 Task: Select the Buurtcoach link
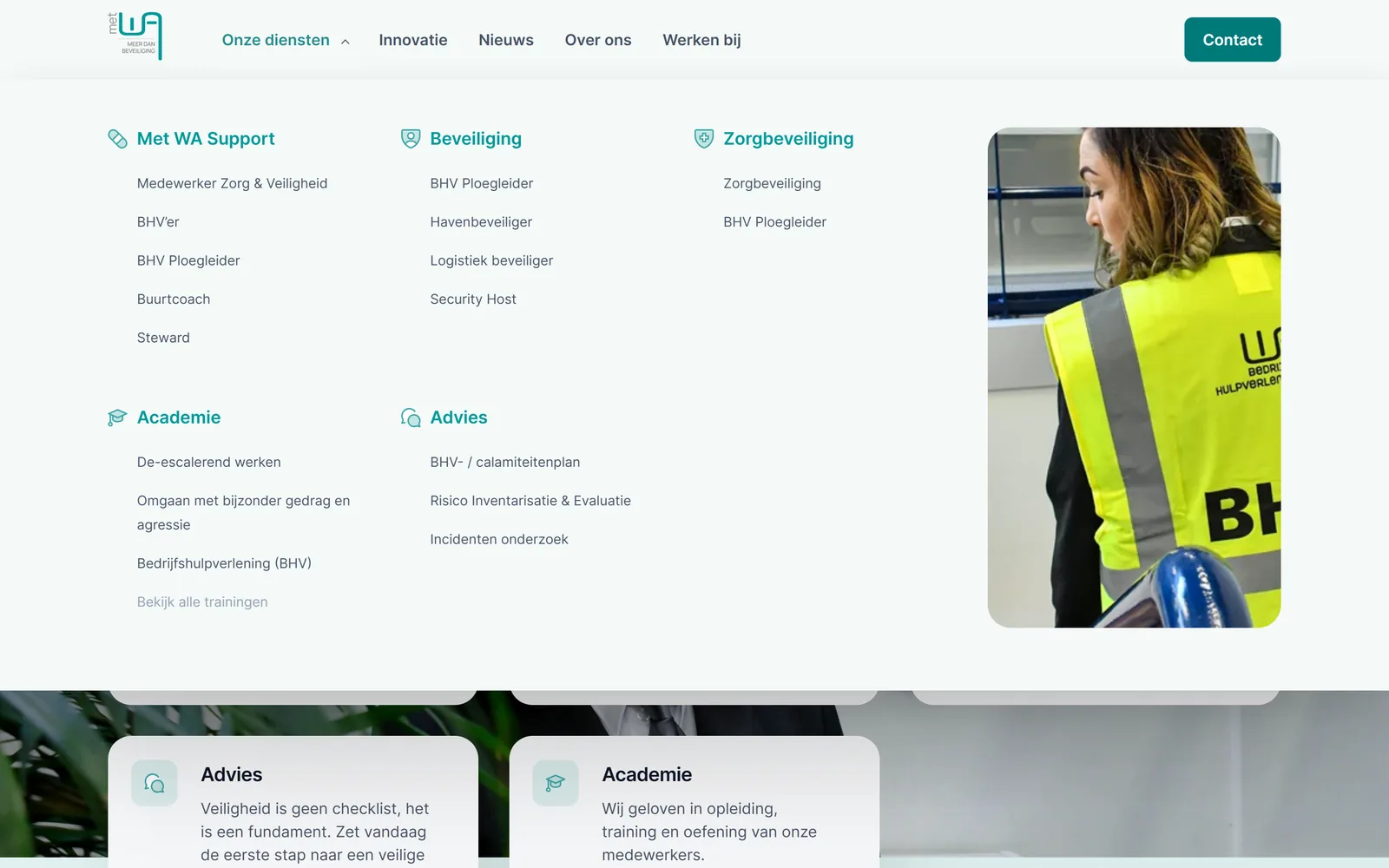point(174,299)
